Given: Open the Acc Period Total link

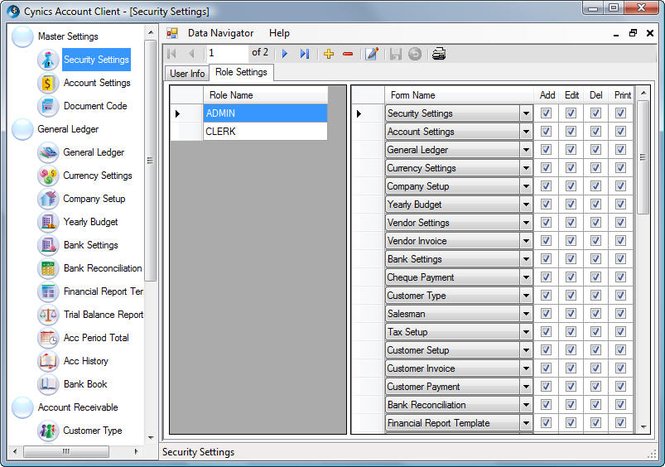Looking at the screenshot, I should pyautogui.click(x=96, y=338).
